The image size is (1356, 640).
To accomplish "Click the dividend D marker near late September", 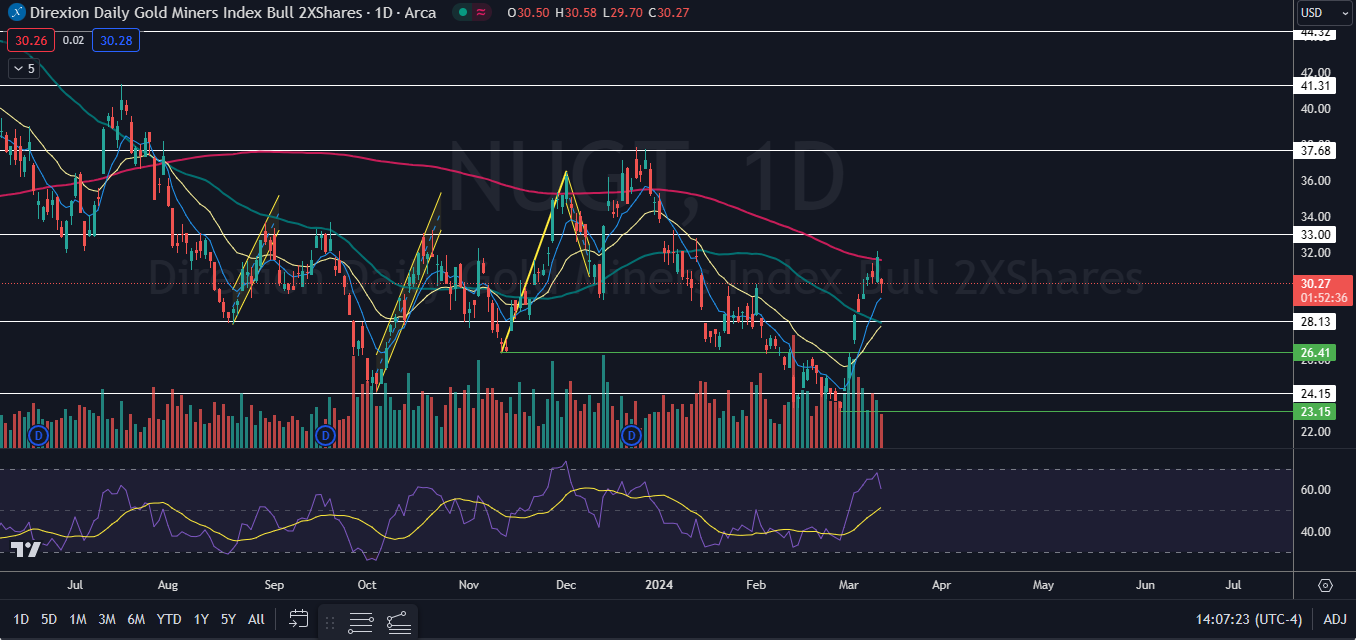I will click(x=324, y=436).
